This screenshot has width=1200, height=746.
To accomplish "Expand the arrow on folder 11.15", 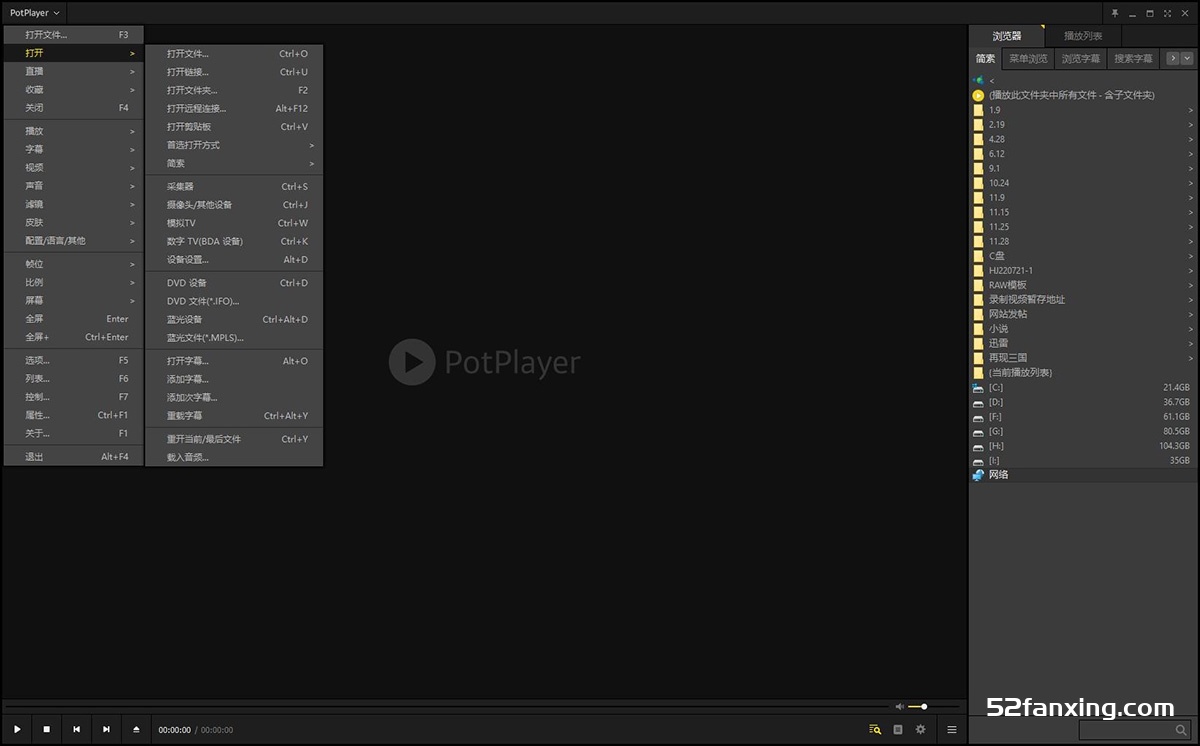I will pos(1191,212).
